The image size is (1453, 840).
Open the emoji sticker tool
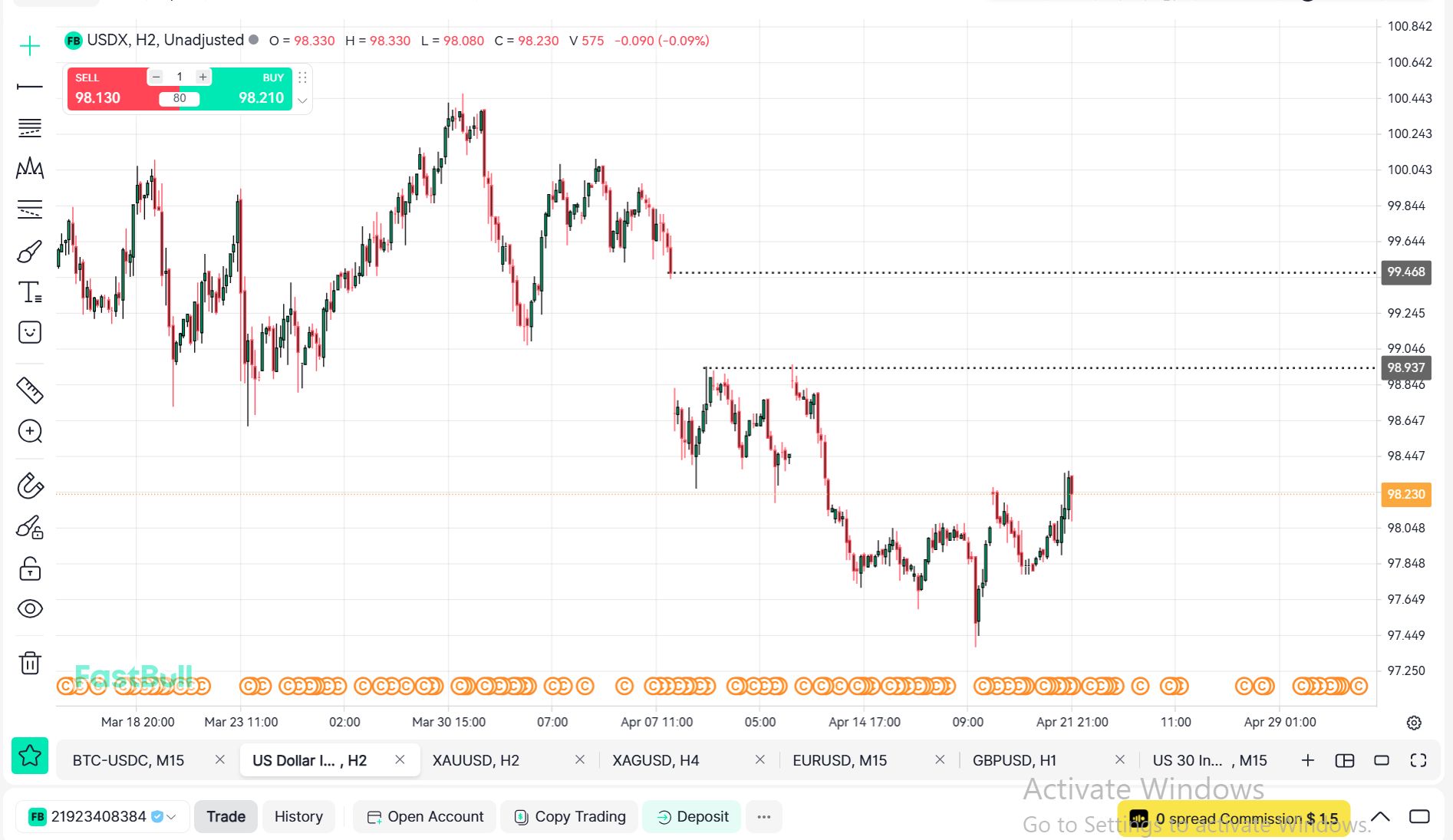(x=30, y=332)
